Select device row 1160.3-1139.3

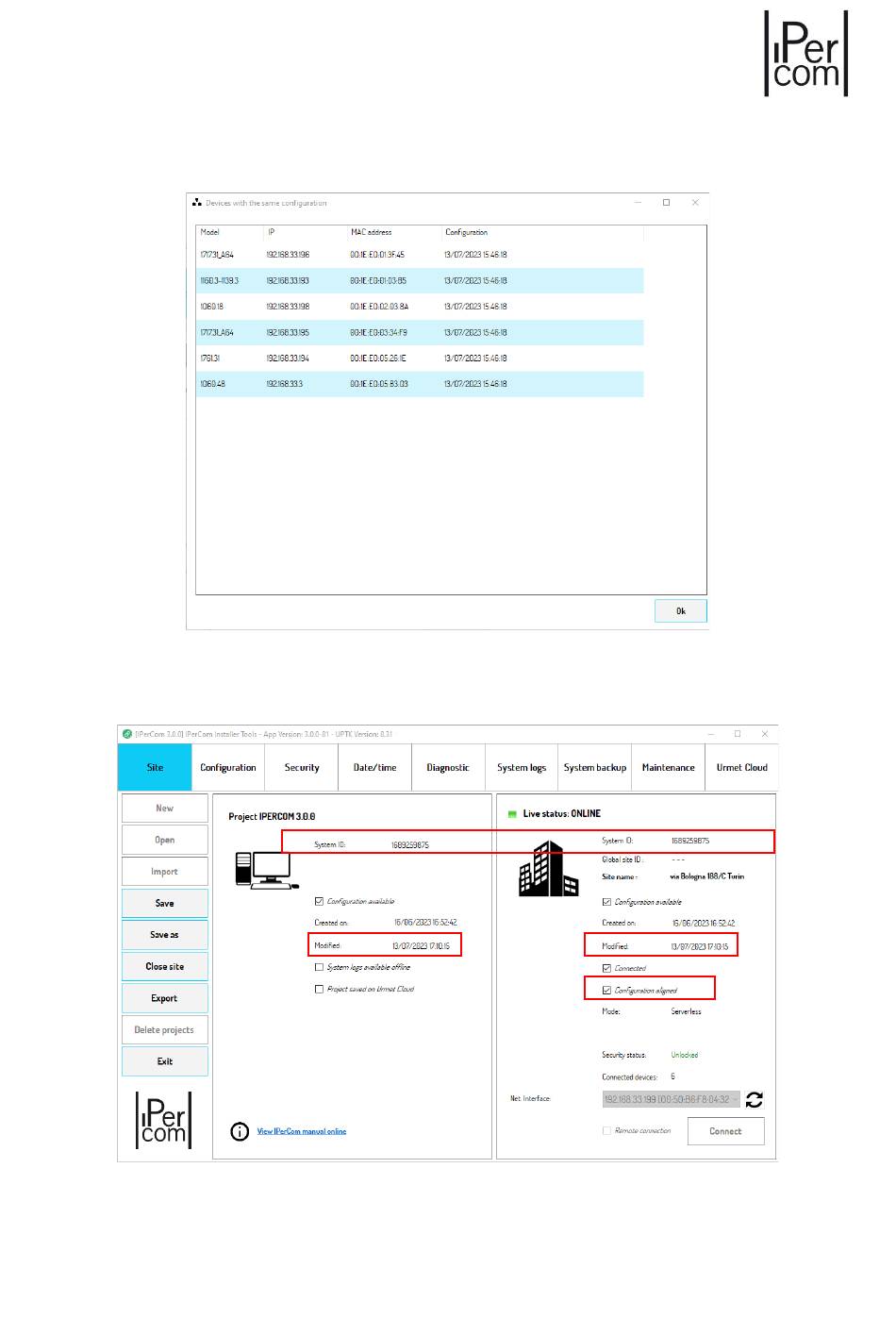point(420,281)
